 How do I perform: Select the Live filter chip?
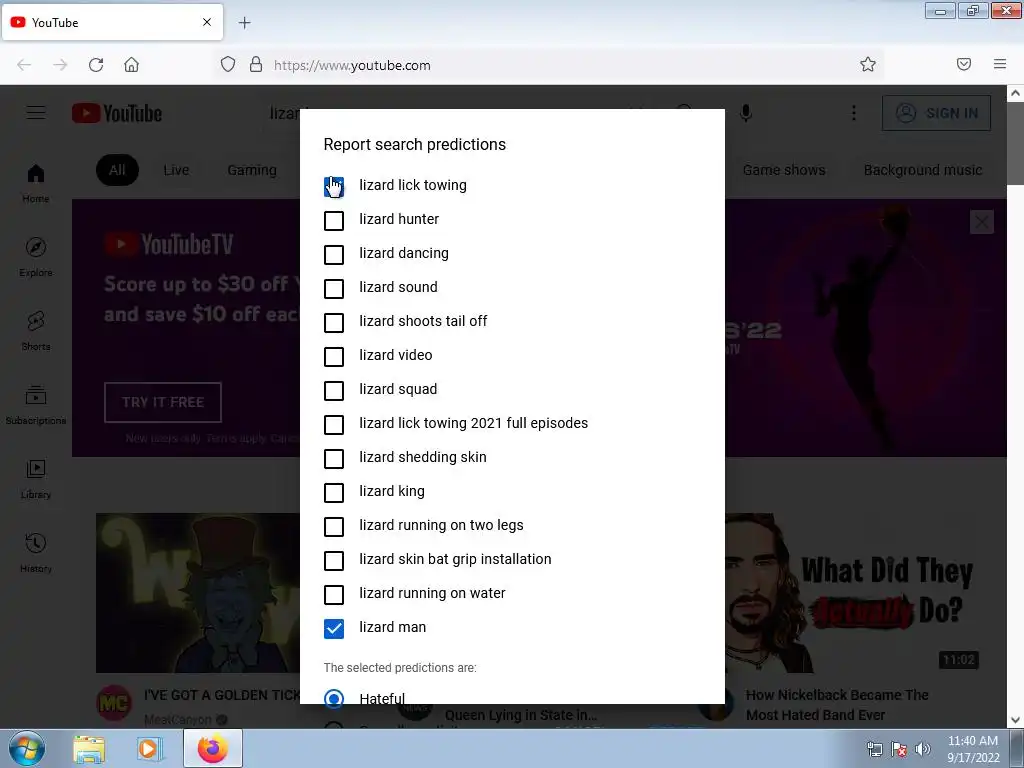[176, 170]
